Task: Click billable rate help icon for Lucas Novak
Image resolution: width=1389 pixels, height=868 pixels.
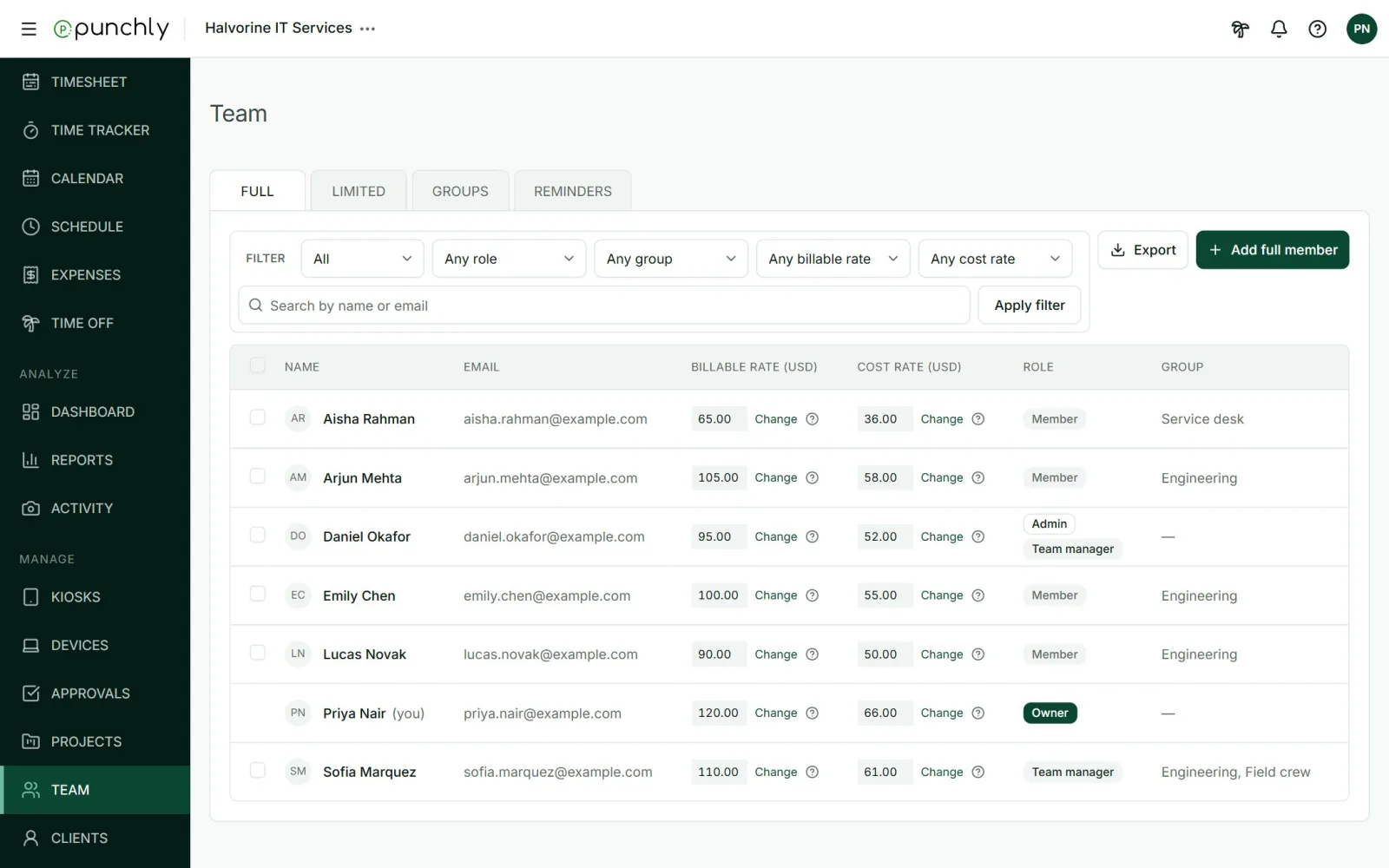Action: coord(812,654)
